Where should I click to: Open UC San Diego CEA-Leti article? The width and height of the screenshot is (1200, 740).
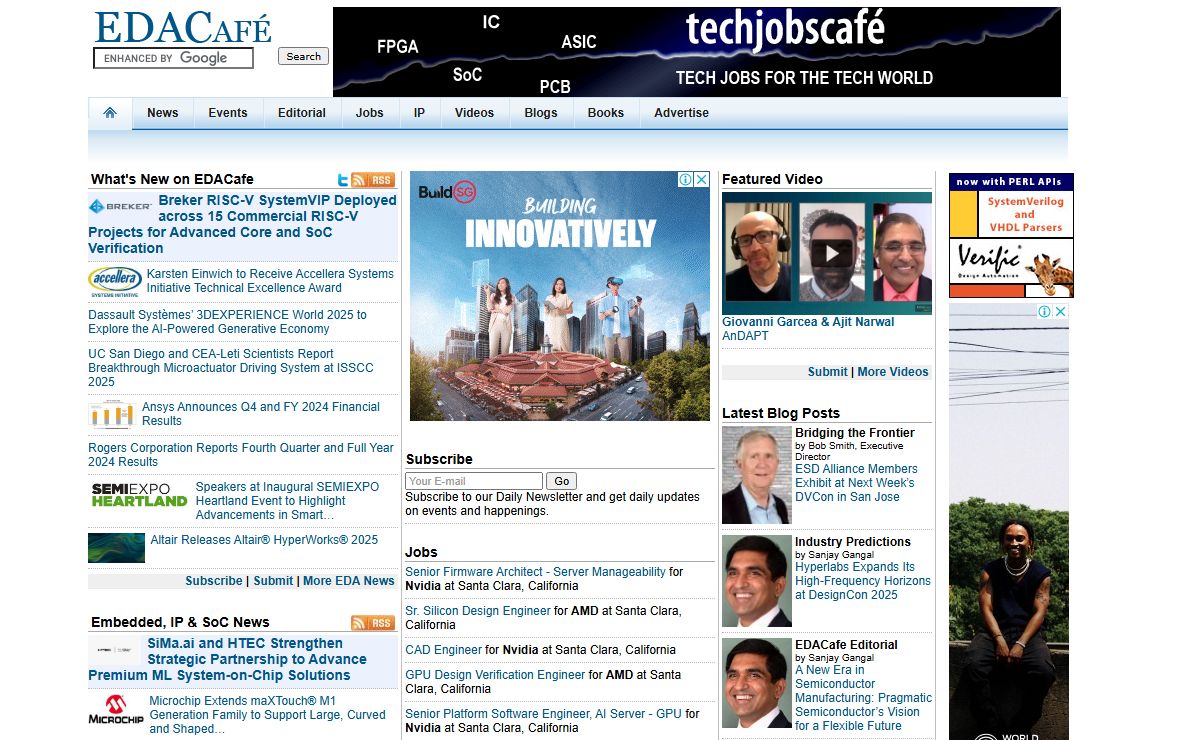click(x=231, y=368)
